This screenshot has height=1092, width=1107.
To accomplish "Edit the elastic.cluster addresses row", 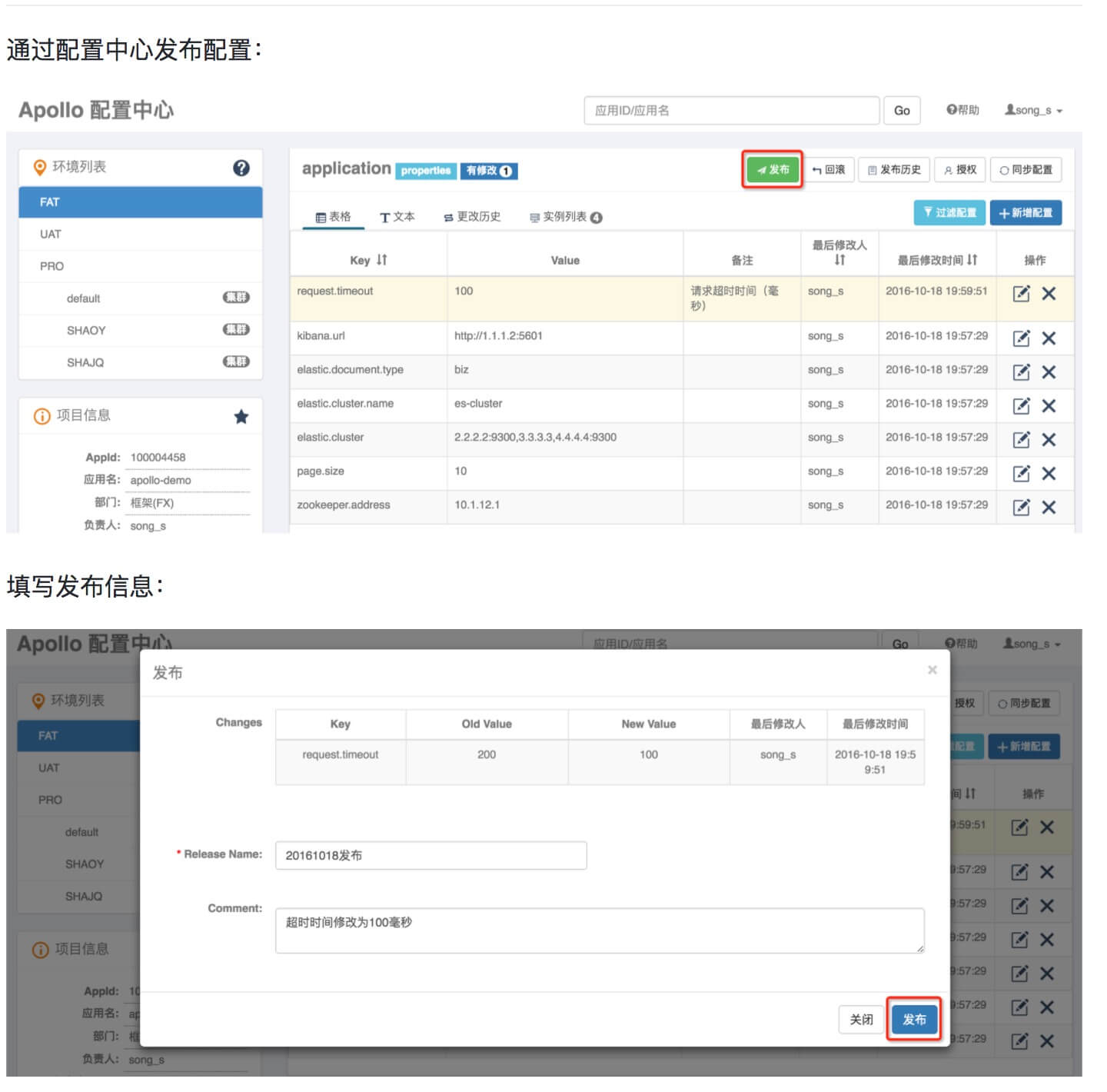I will 1021,439.
